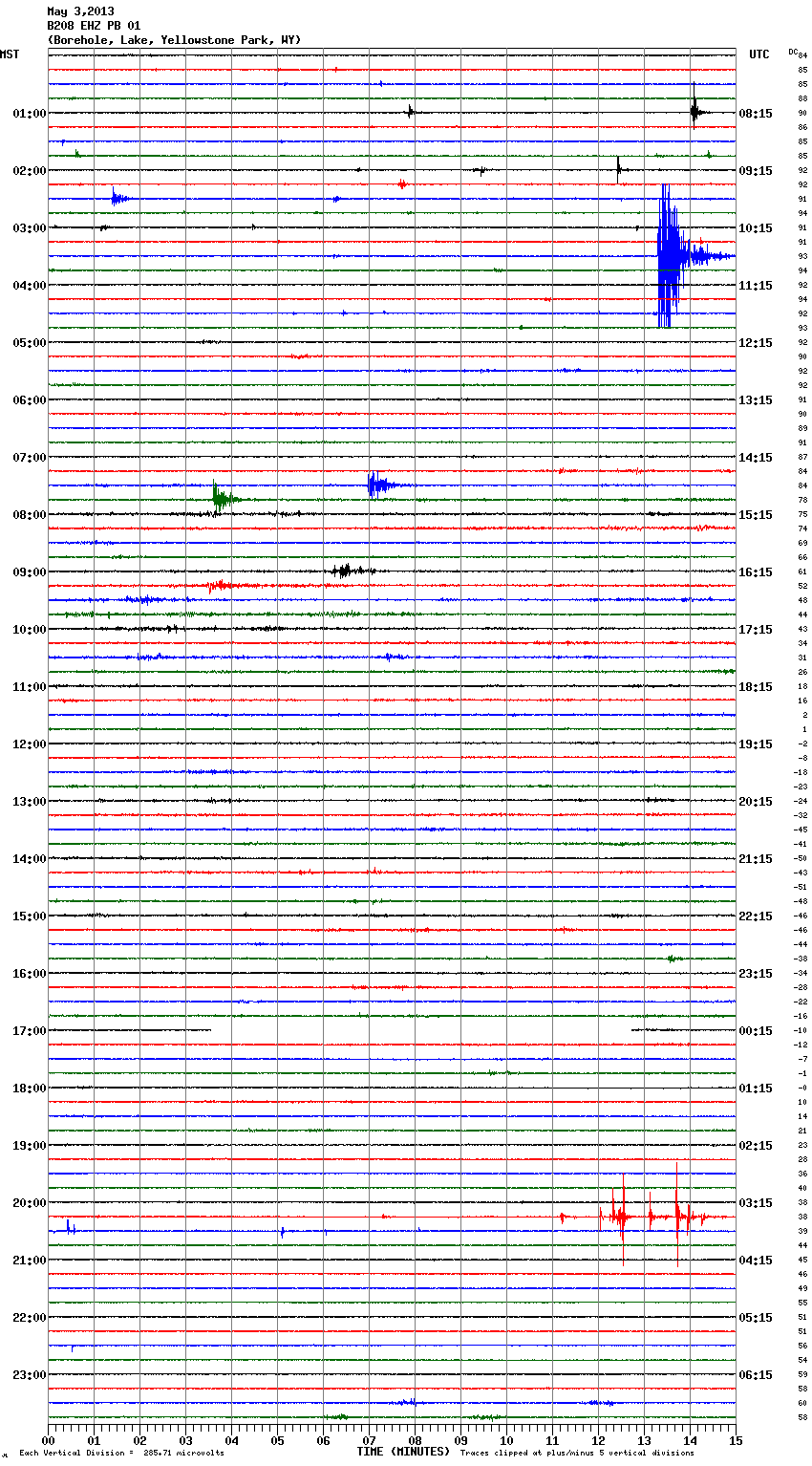Click the 22:15 UTC time label
The height and width of the screenshot is (1466, 812).
click(x=756, y=916)
